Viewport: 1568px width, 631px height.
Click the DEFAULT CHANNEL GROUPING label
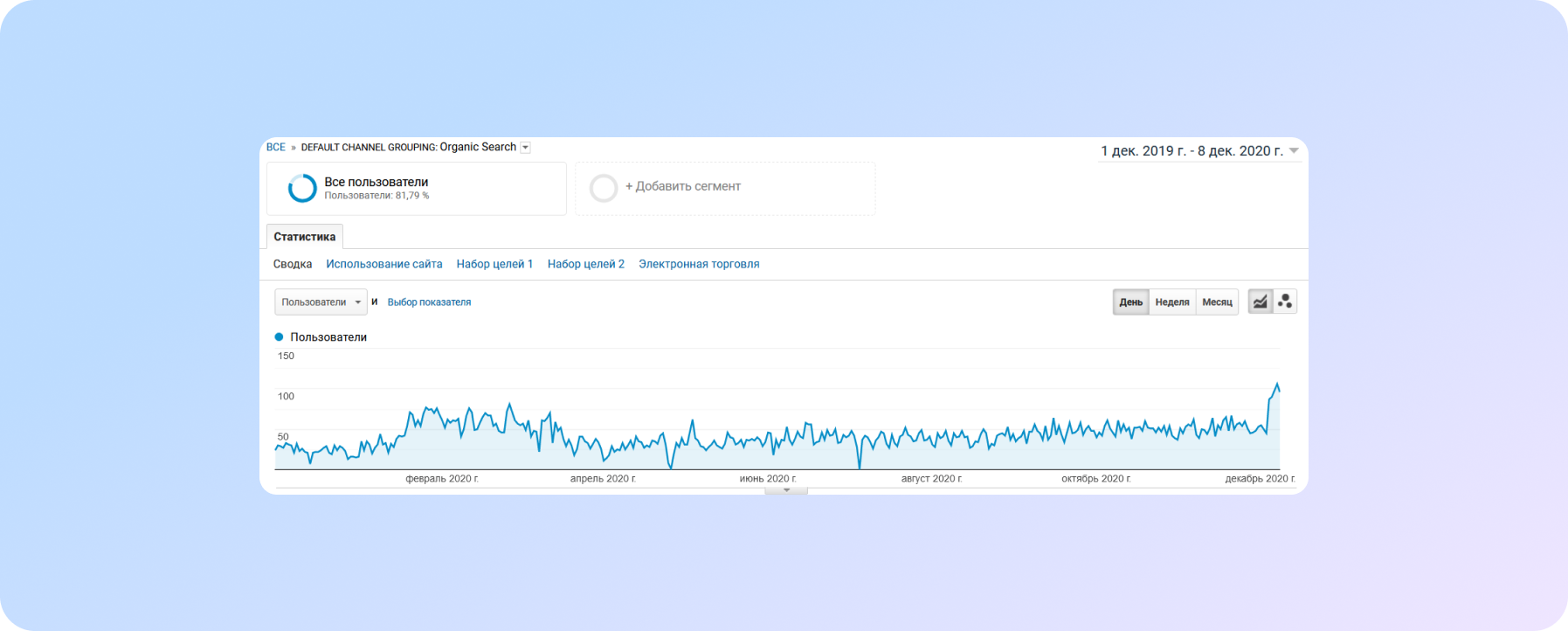pyautogui.click(x=369, y=148)
